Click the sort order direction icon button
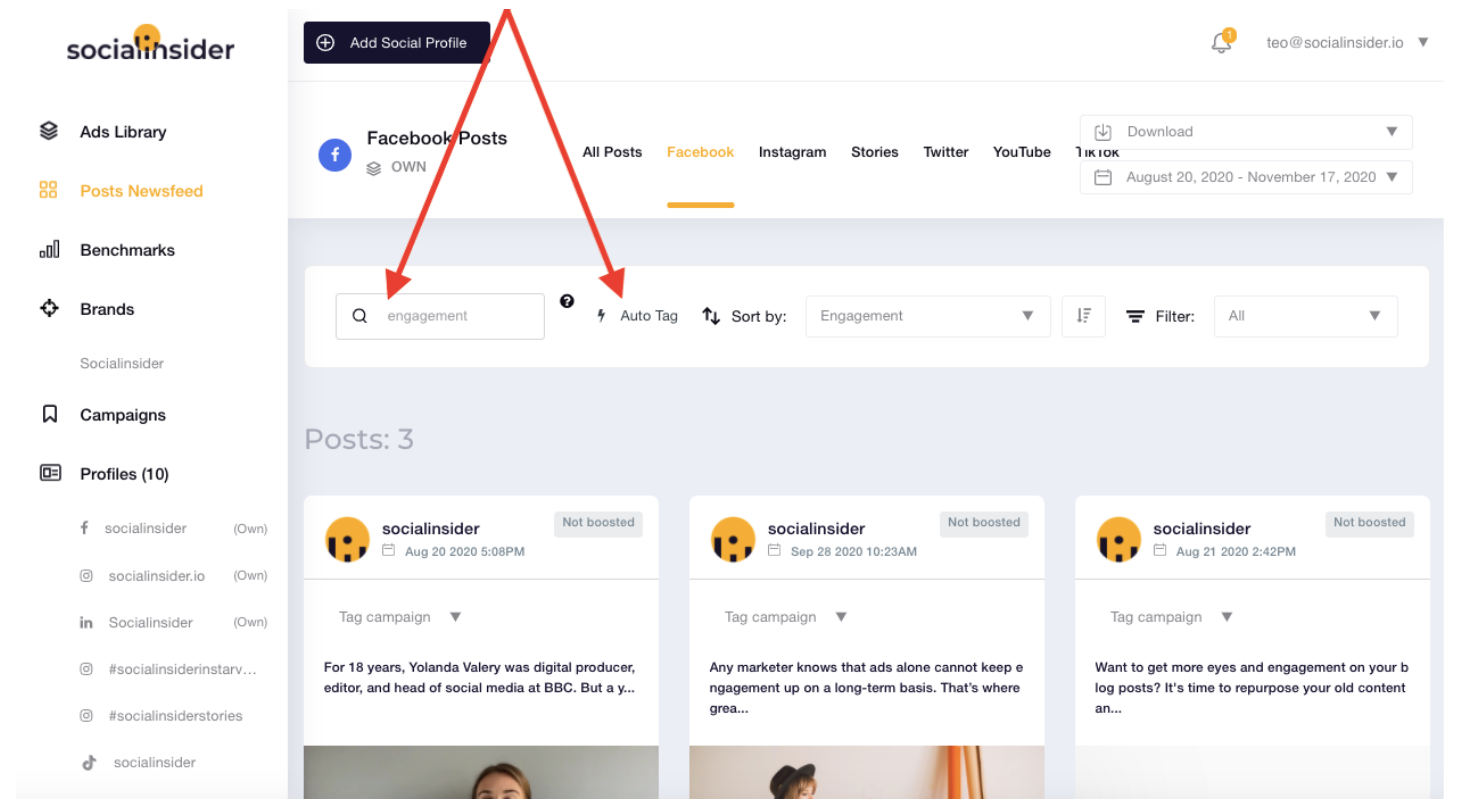The height and width of the screenshot is (800, 1460). [1084, 316]
